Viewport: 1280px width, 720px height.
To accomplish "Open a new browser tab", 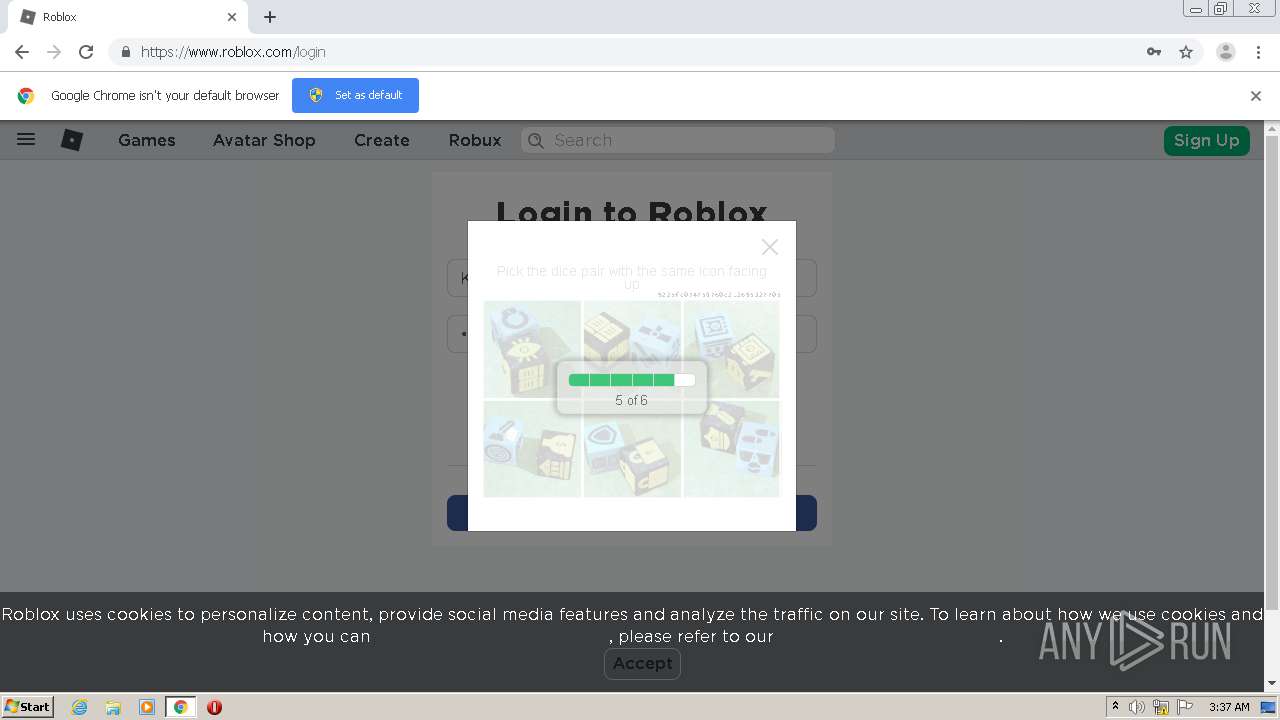I will (x=270, y=17).
